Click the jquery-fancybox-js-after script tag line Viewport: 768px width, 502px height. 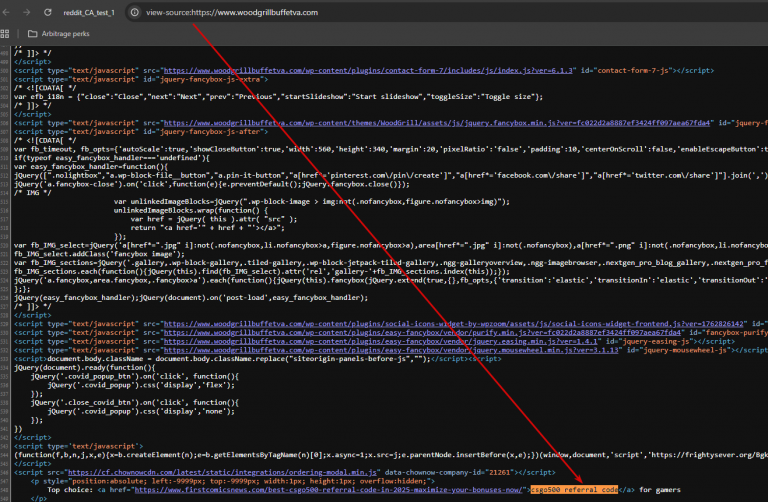click(x=141, y=132)
